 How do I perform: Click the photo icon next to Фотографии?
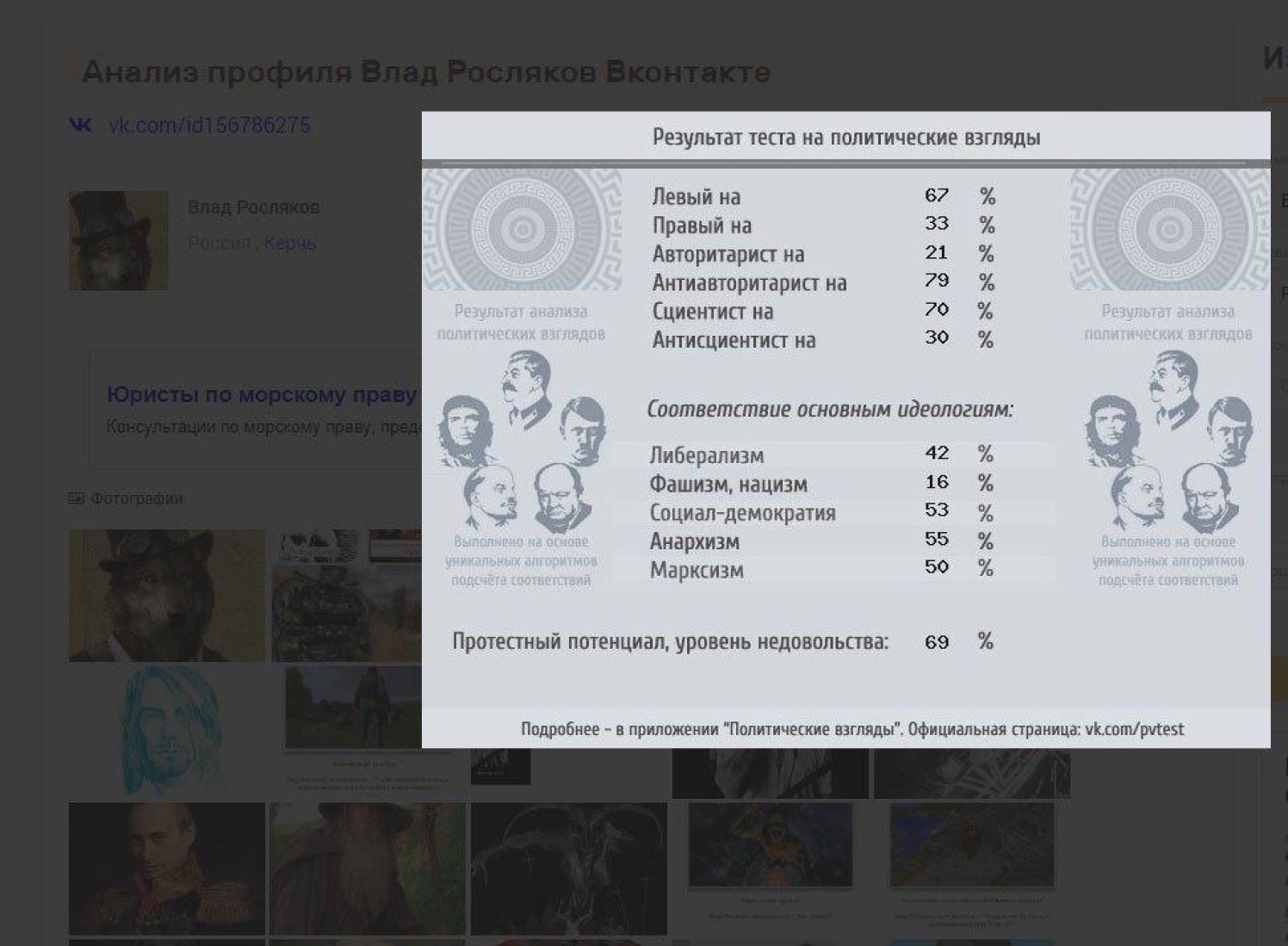point(76,498)
